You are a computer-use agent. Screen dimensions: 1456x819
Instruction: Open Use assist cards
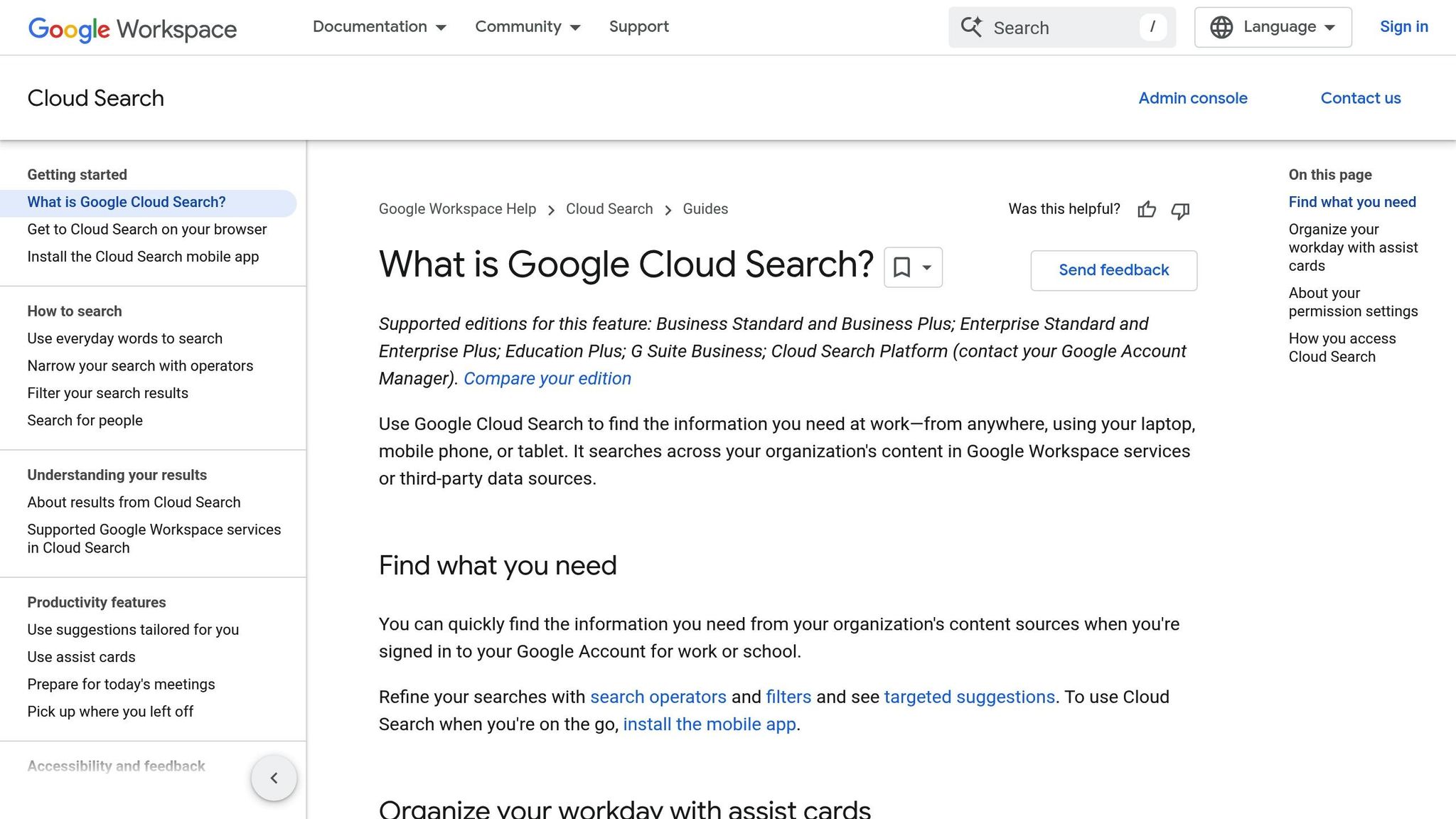pos(81,658)
